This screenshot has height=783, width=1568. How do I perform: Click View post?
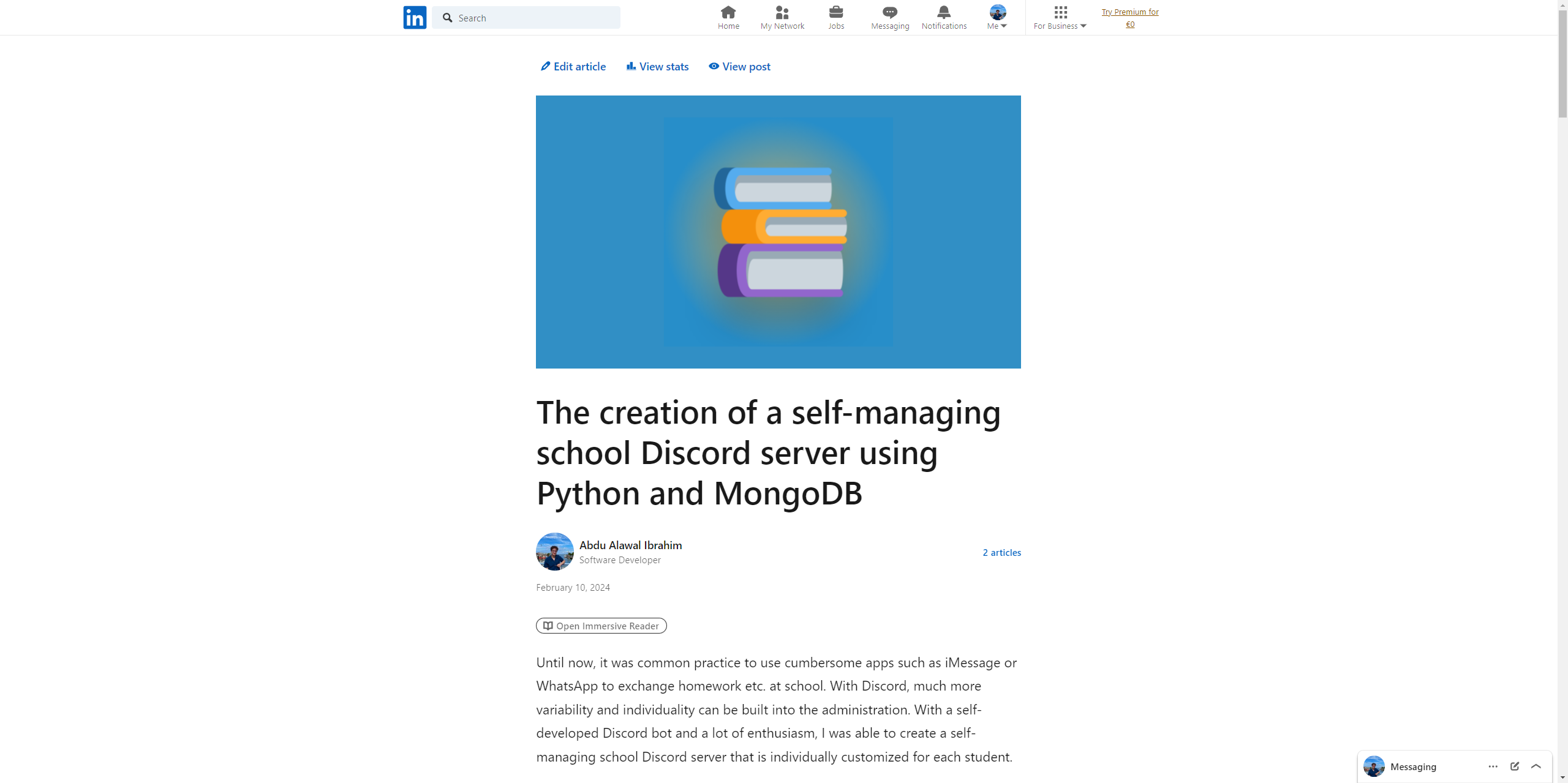[x=739, y=66]
